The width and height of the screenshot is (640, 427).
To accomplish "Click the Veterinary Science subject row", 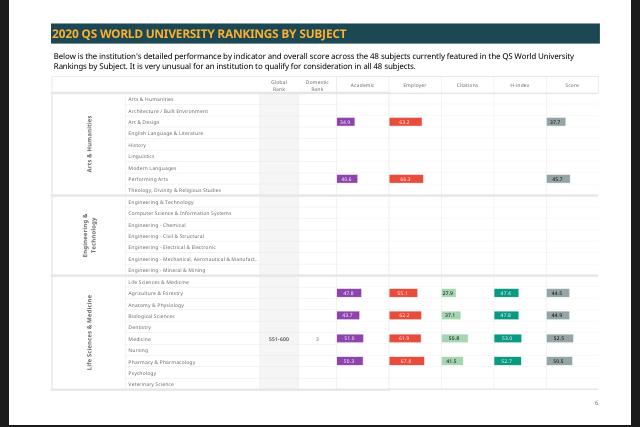I will pos(151,384).
